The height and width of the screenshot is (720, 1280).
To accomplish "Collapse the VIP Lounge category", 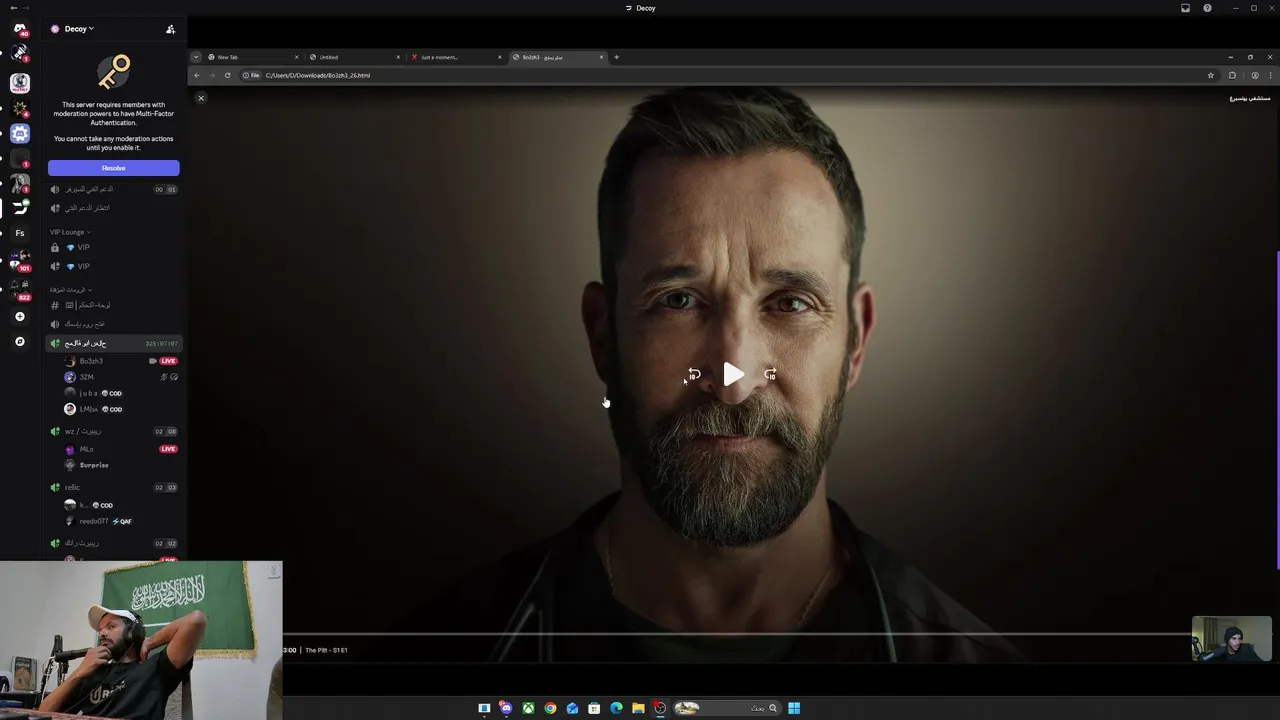I will coord(70,232).
